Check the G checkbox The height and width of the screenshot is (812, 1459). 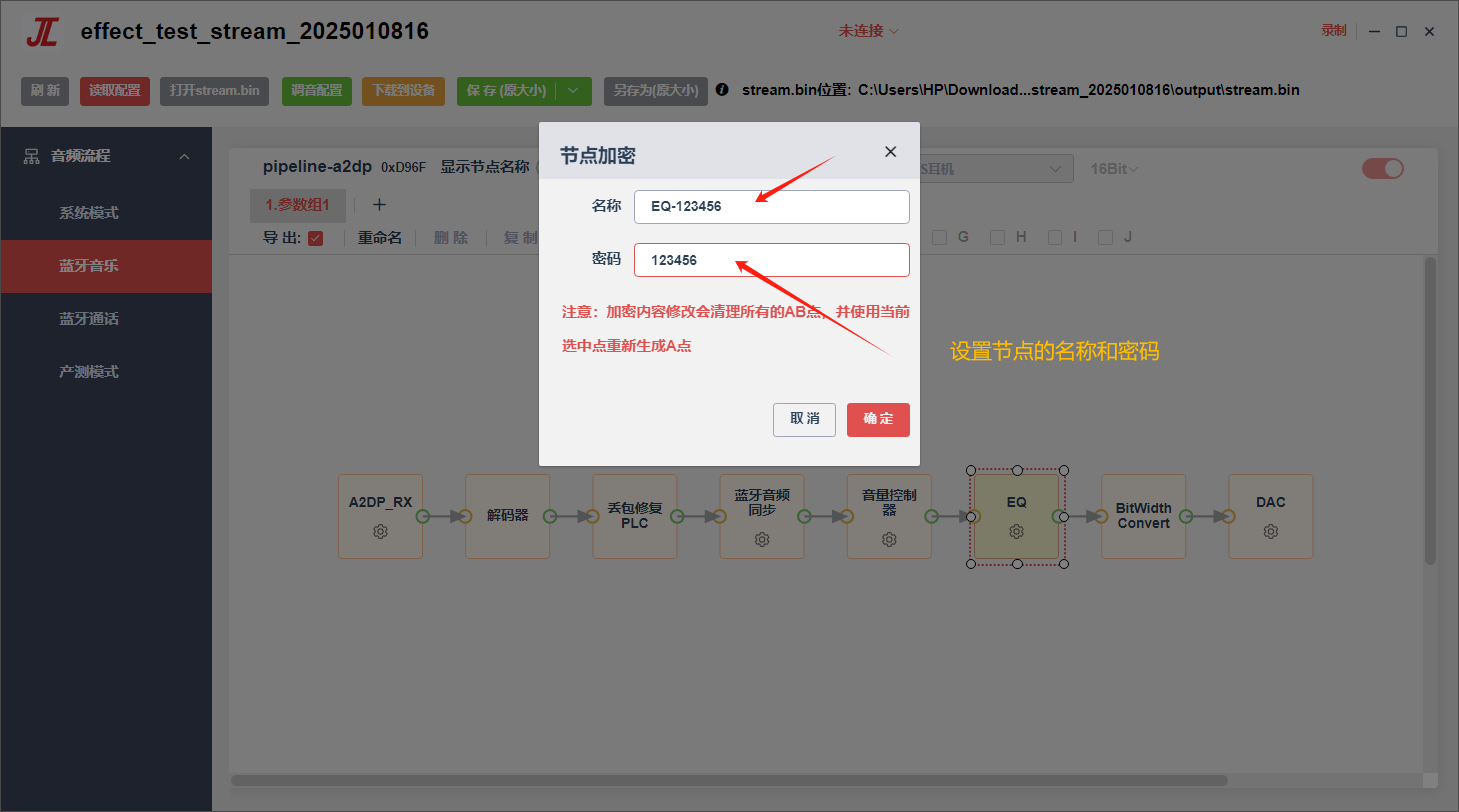point(940,238)
